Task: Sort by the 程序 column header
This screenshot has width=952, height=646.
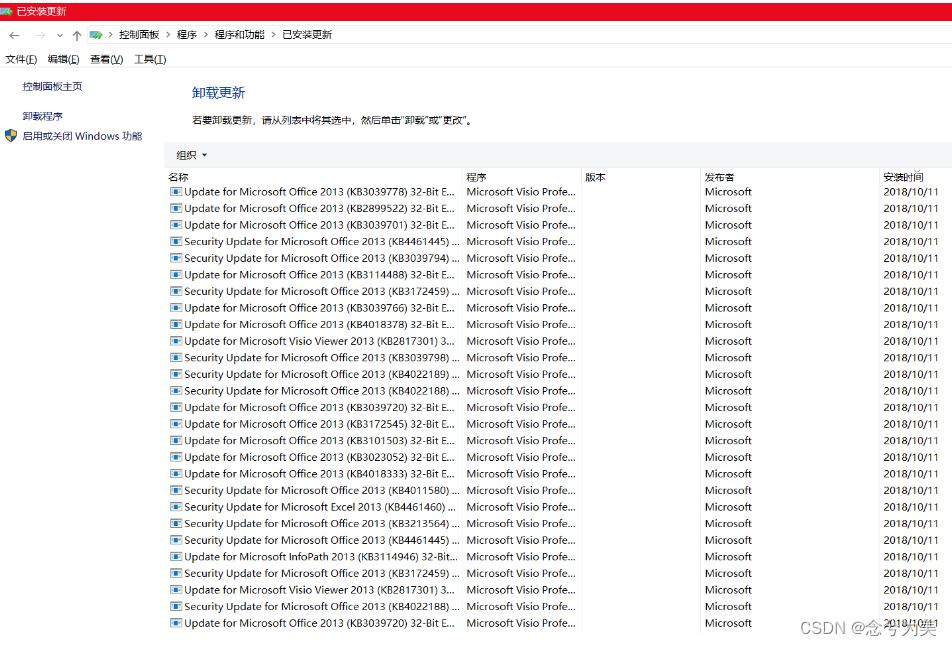Action: point(477,177)
